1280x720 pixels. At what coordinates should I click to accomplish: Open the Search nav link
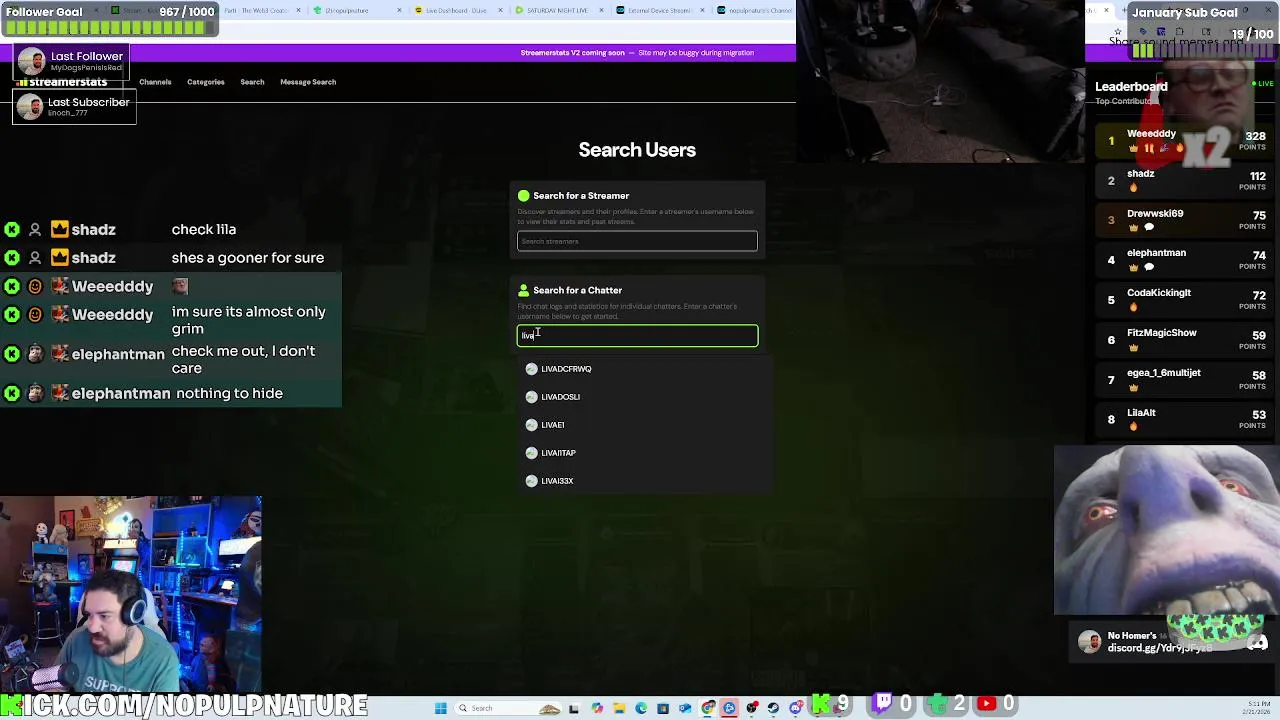click(252, 82)
